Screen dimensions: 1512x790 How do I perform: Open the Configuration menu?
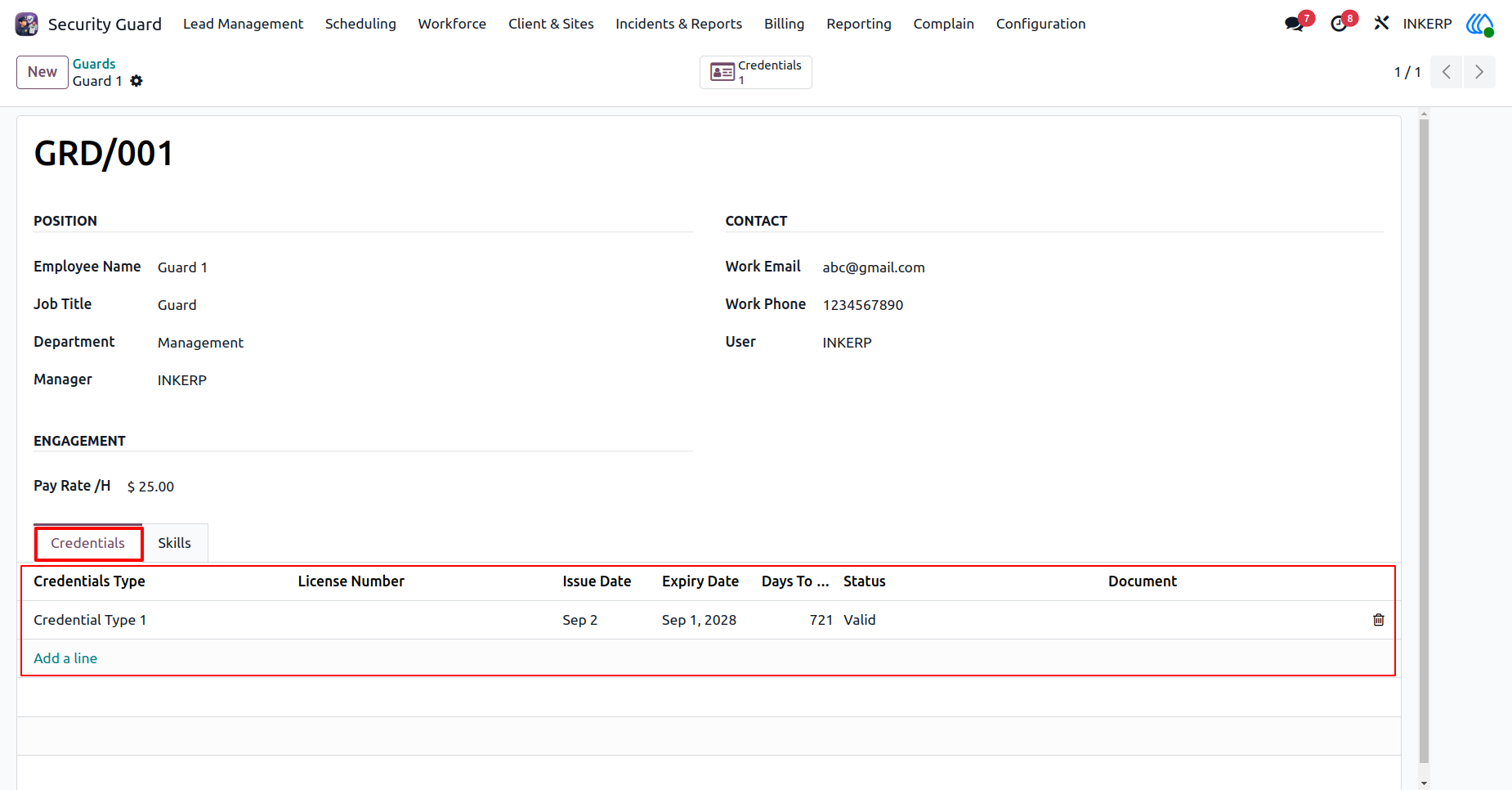click(x=1040, y=24)
